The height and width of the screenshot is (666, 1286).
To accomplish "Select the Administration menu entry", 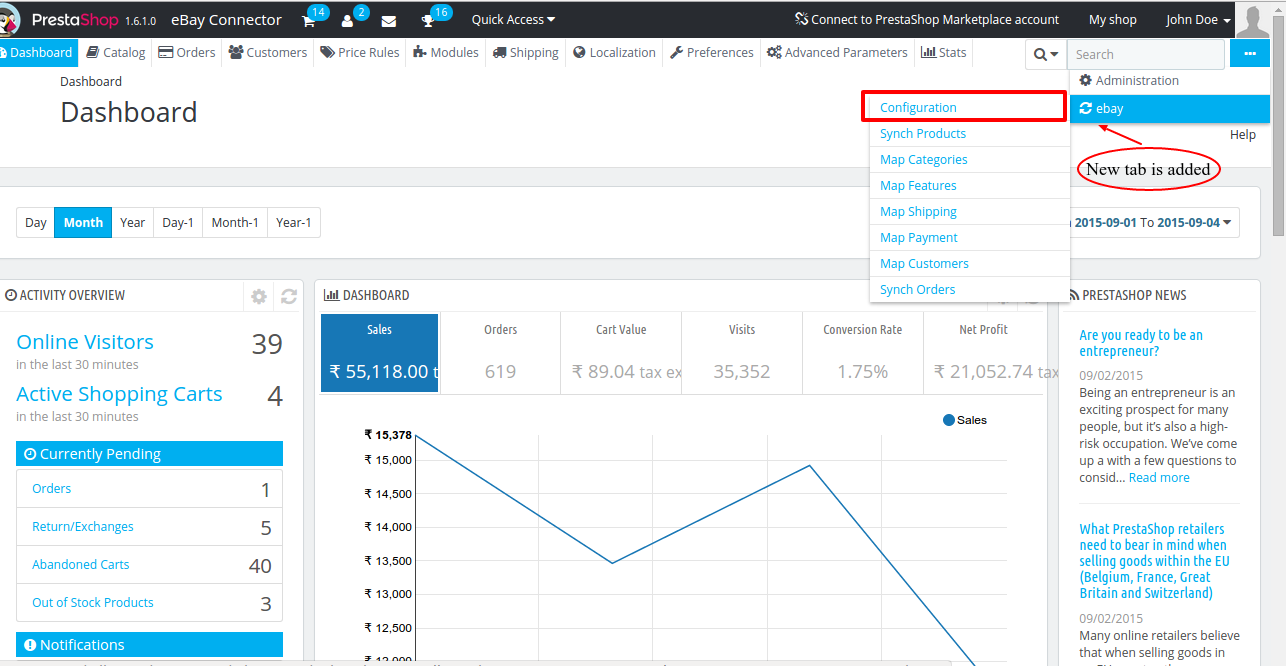I will (1170, 81).
